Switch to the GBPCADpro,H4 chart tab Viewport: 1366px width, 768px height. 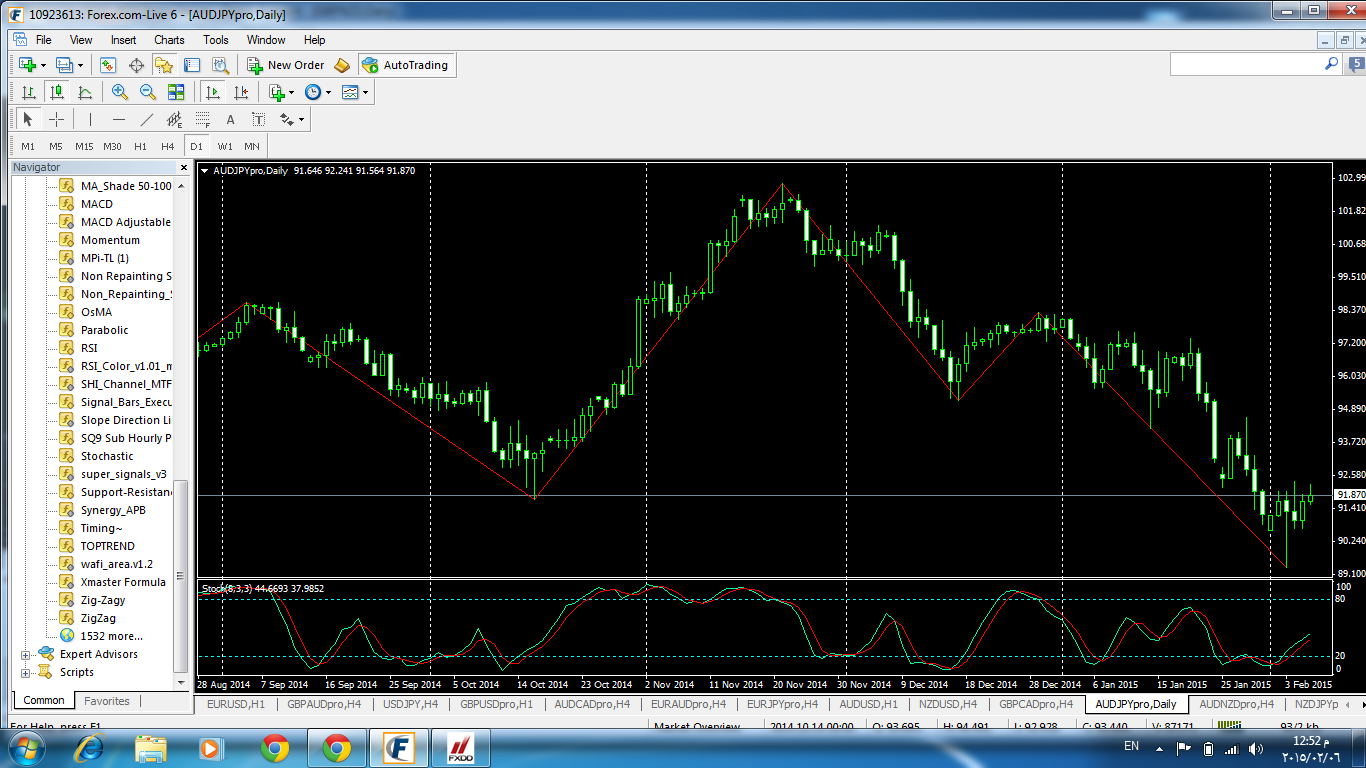pyautogui.click(x=1035, y=704)
